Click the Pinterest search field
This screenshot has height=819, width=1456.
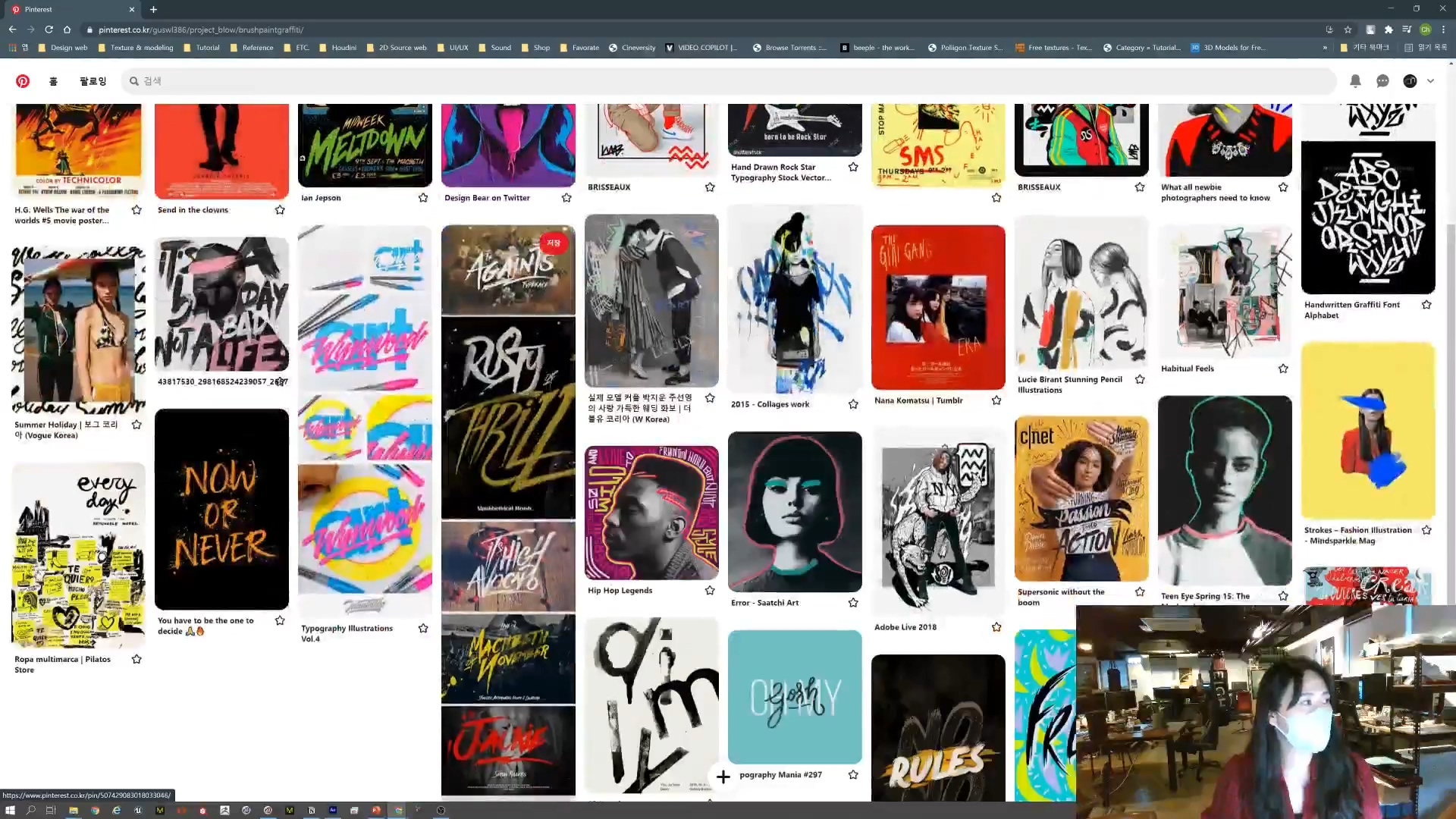[728, 81]
